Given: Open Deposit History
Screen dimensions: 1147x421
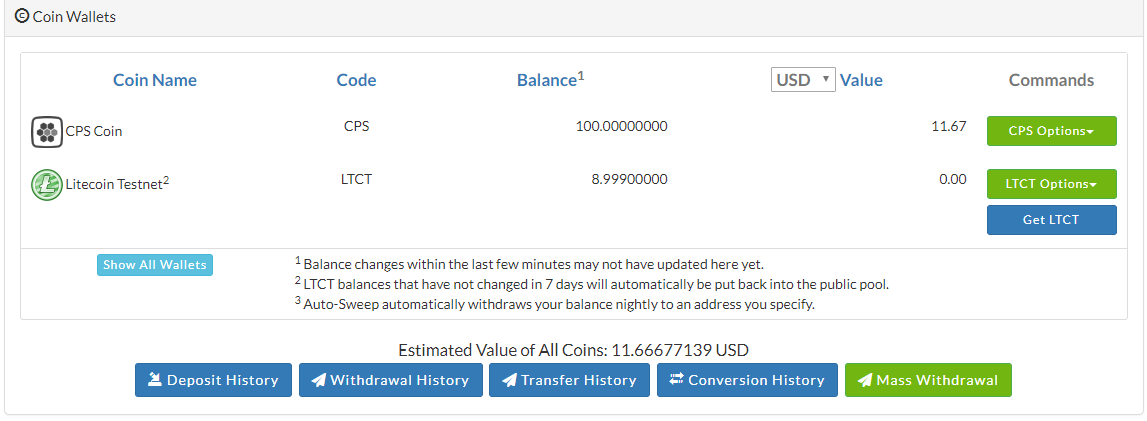Looking at the screenshot, I should (213, 380).
